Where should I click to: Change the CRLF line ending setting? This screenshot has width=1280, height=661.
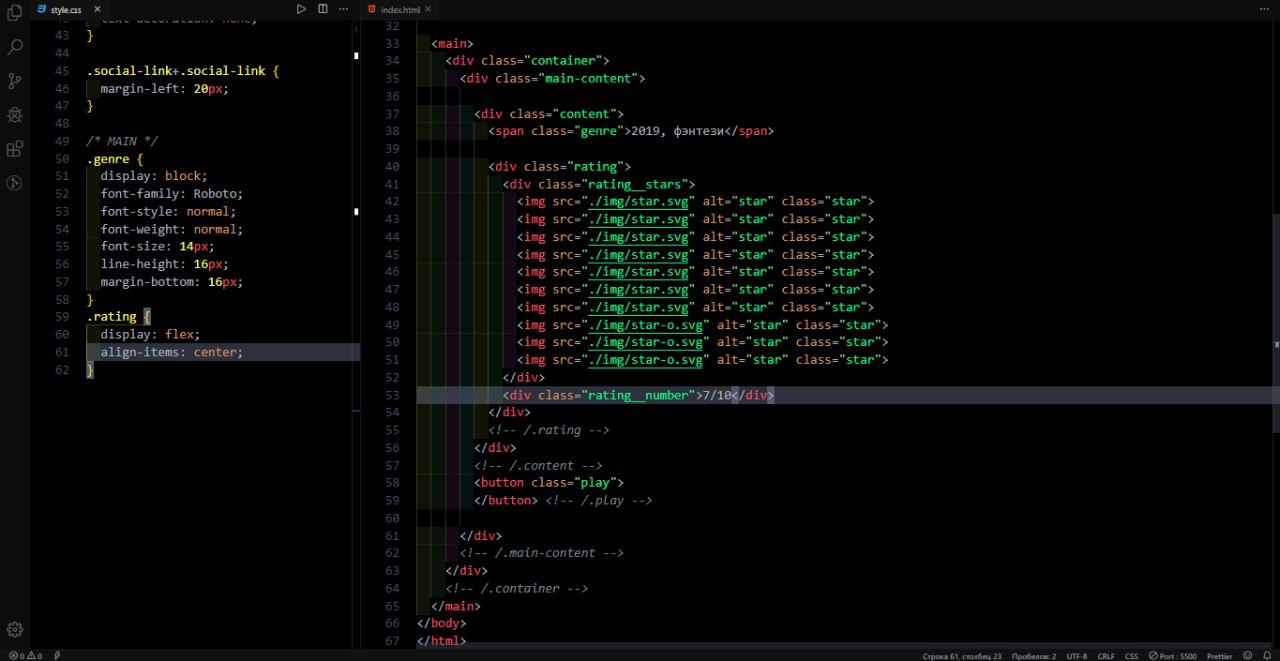(x=1106, y=656)
